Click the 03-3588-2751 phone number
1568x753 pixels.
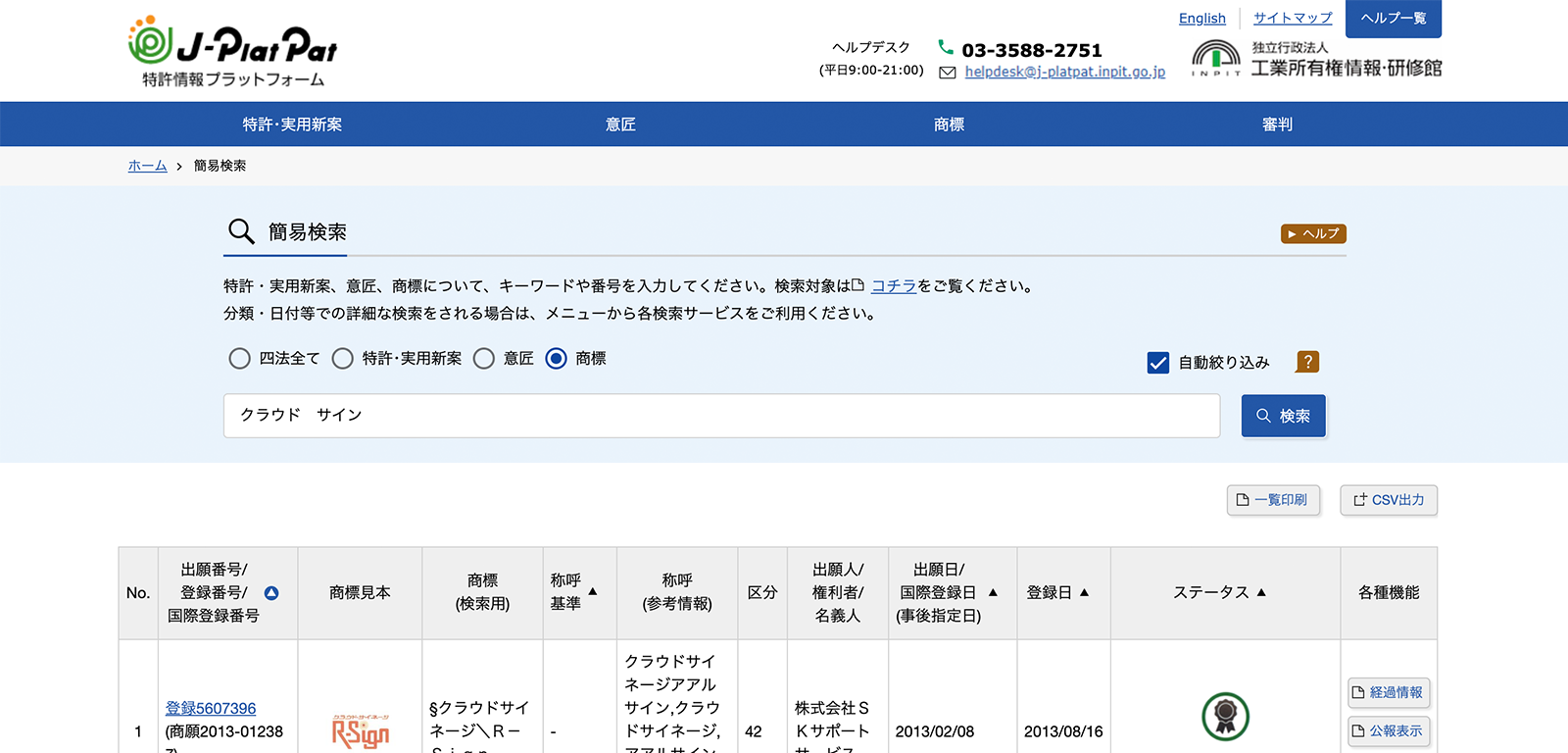1032,50
